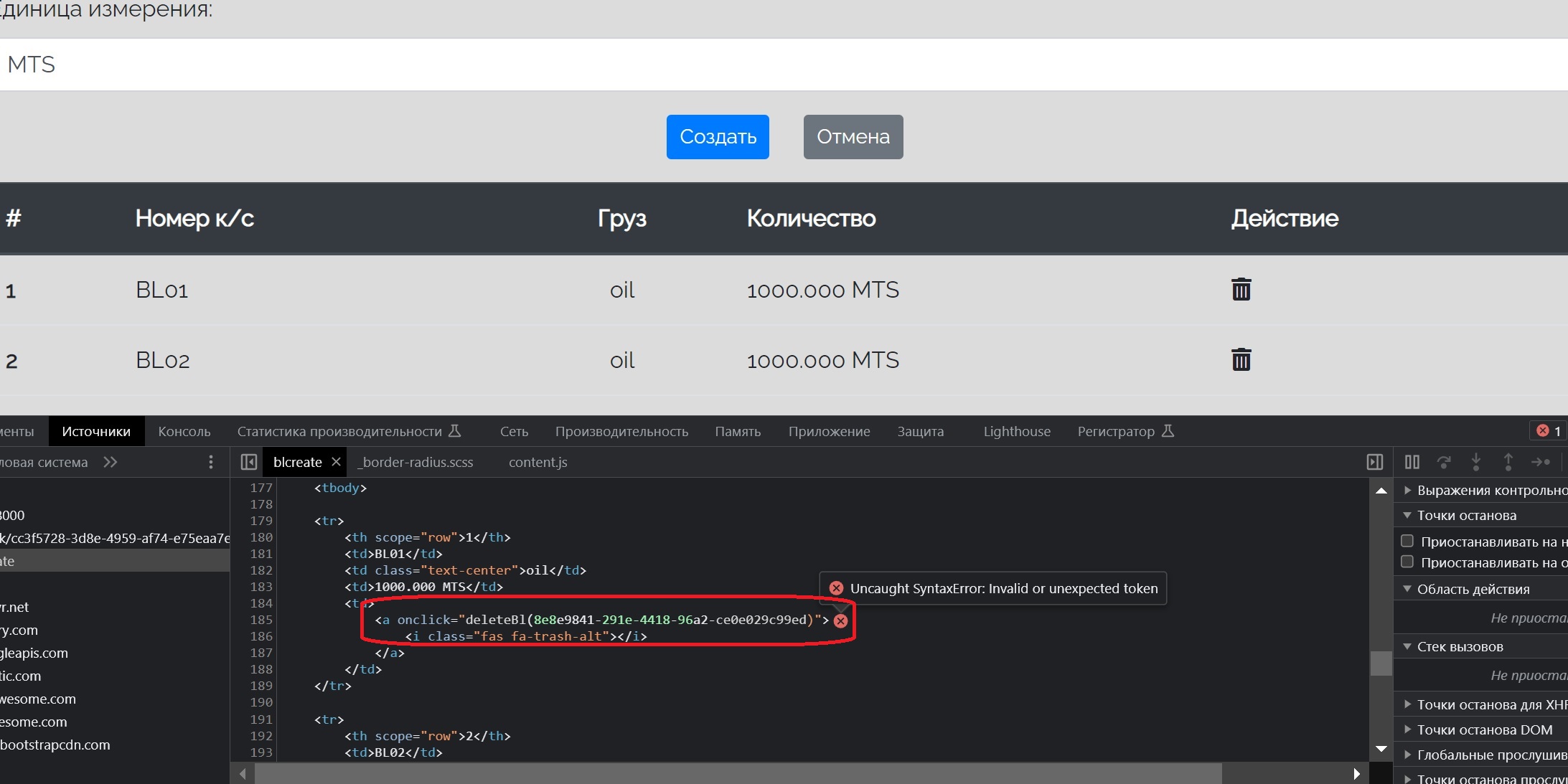Click the Создать button
The width and height of the screenshot is (1568, 784).
718,137
